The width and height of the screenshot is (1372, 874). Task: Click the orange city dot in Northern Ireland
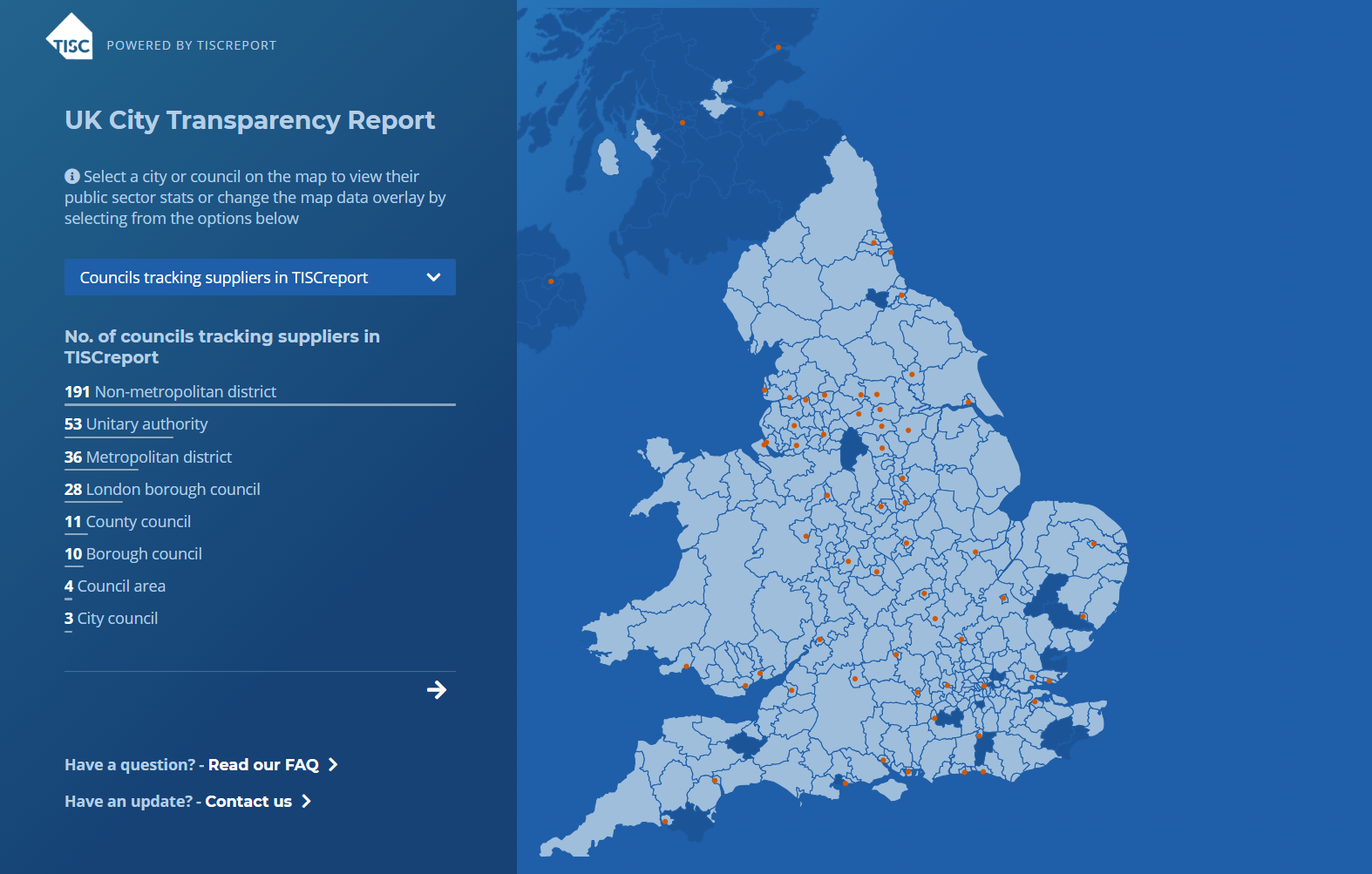[551, 281]
